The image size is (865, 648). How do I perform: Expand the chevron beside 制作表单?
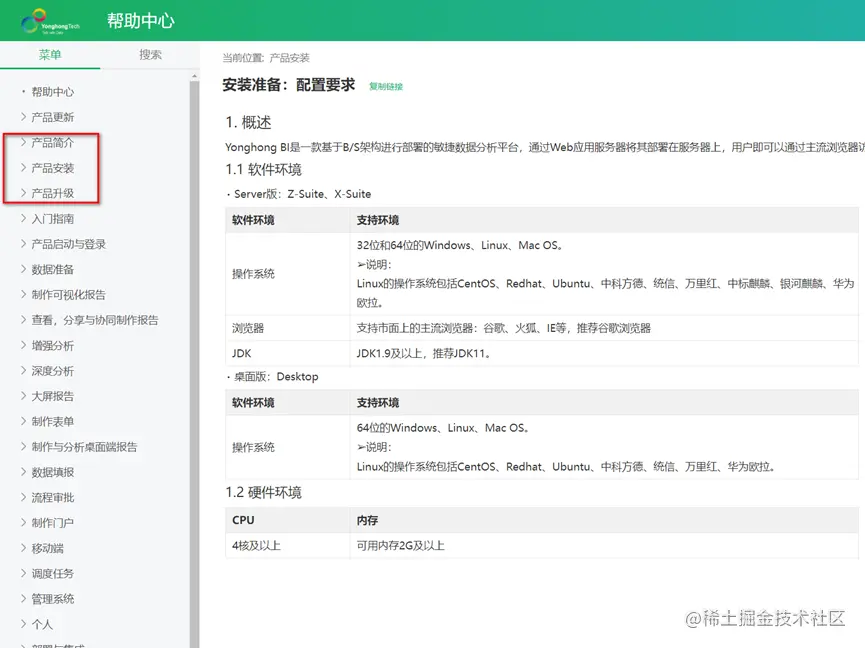(23, 421)
